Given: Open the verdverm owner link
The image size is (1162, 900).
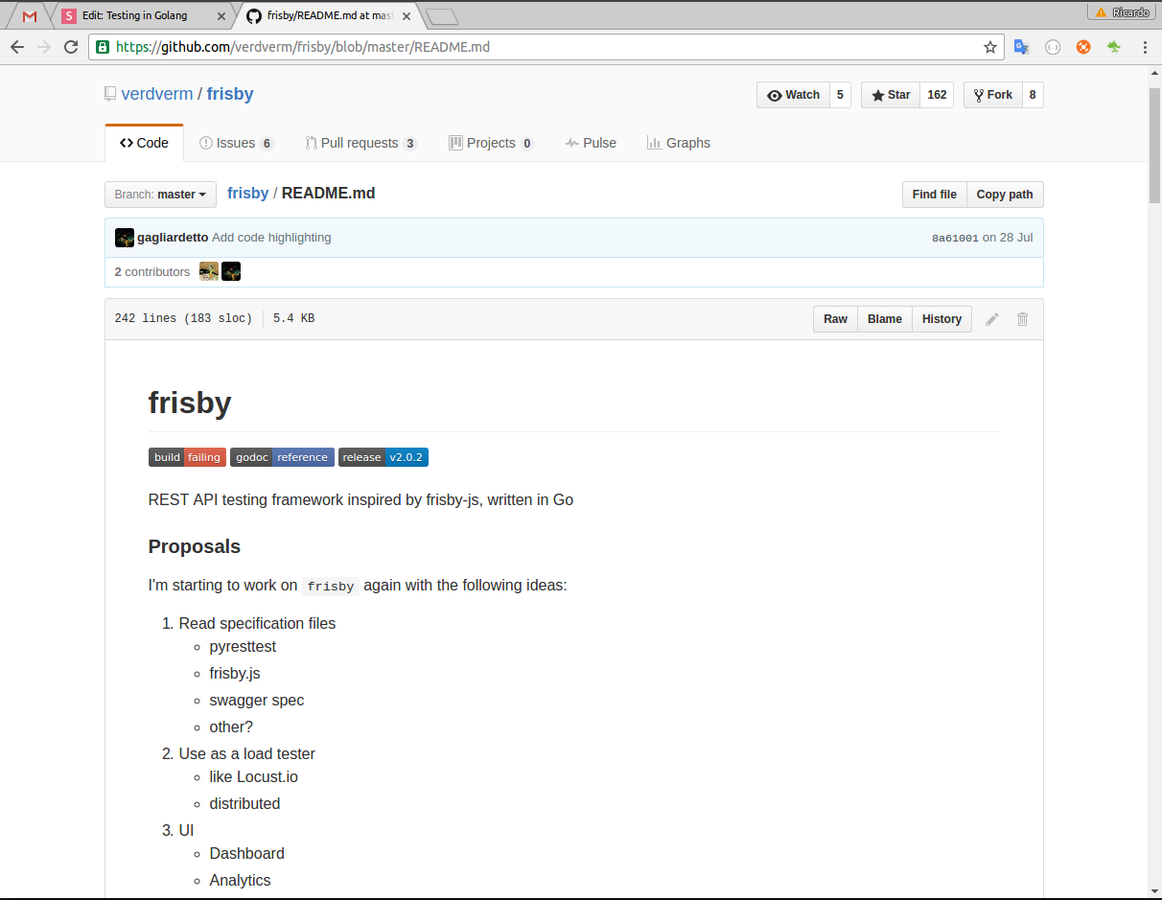Looking at the screenshot, I should click(x=156, y=94).
